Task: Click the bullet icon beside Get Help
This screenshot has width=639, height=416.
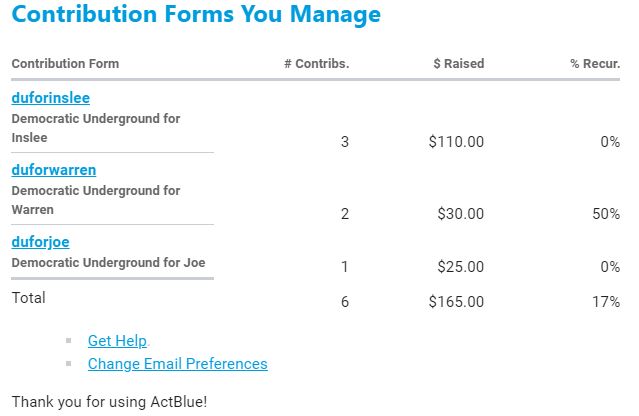Action: tap(69, 341)
